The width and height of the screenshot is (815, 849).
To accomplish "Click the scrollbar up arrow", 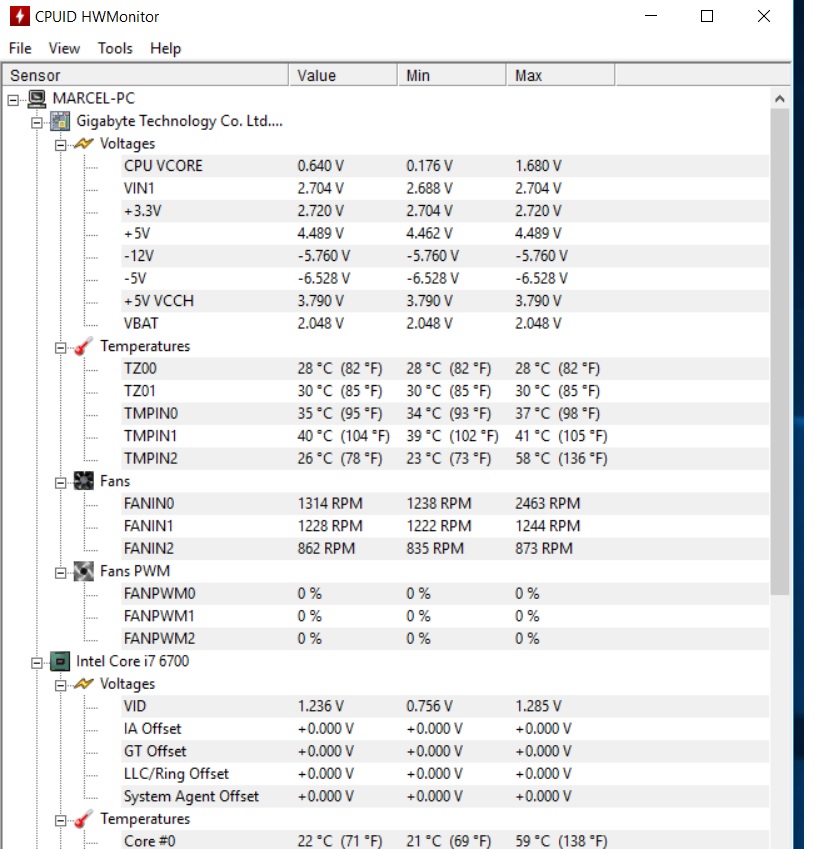I will click(x=780, y=99).
